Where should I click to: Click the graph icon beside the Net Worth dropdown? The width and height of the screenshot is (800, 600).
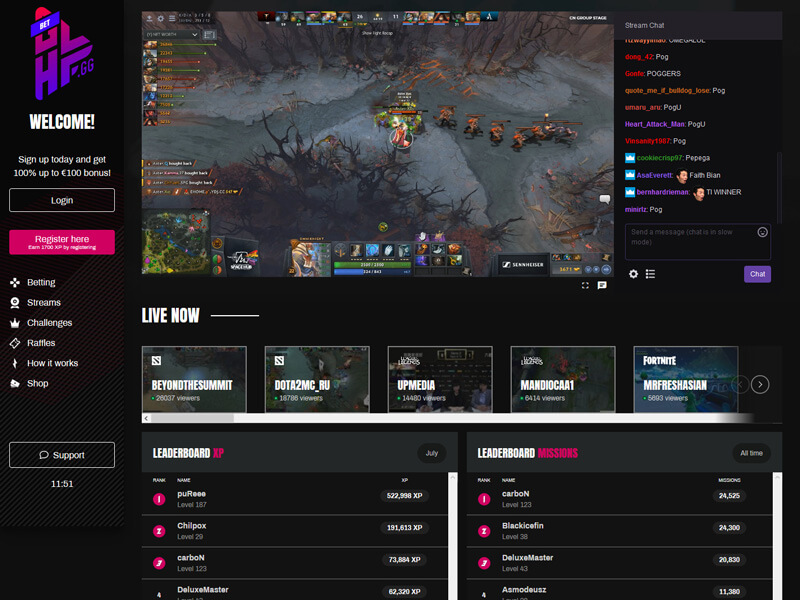[209, 35]
